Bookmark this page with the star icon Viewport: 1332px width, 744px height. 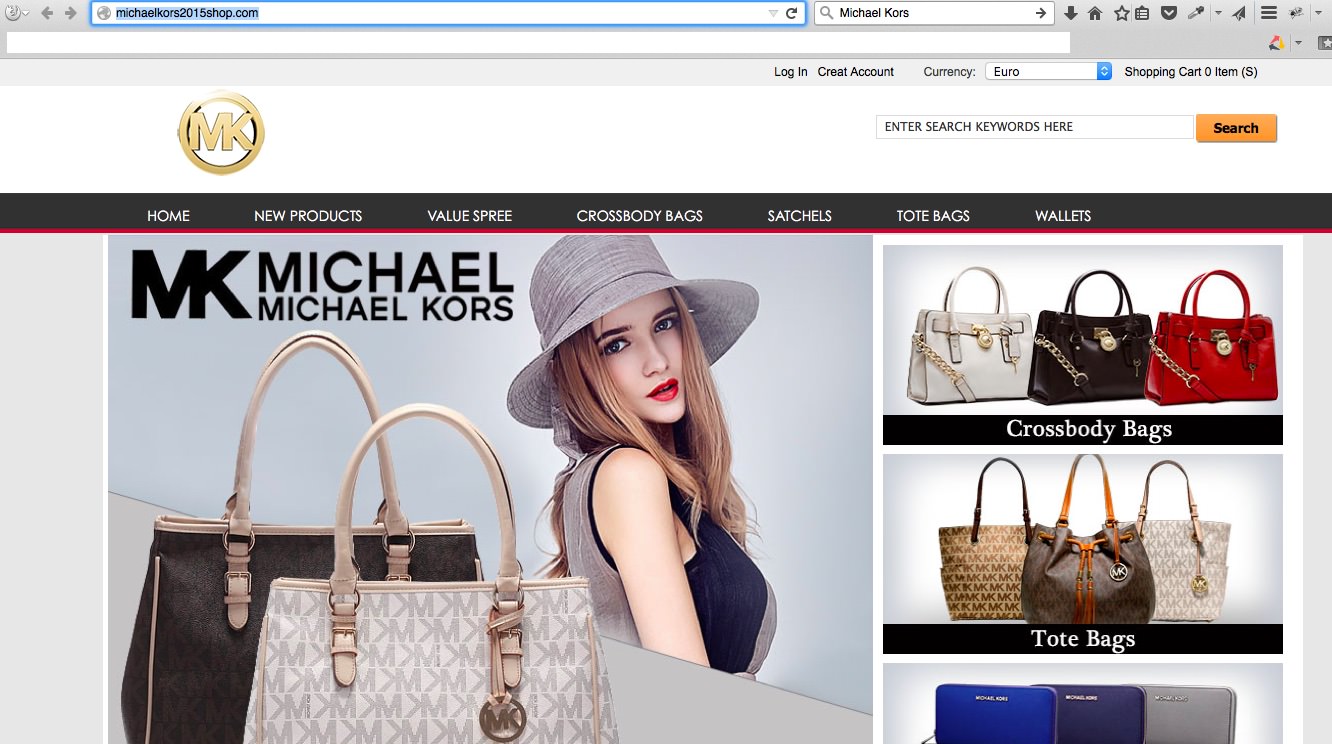pyautogui.click(x=1121, y=13)
